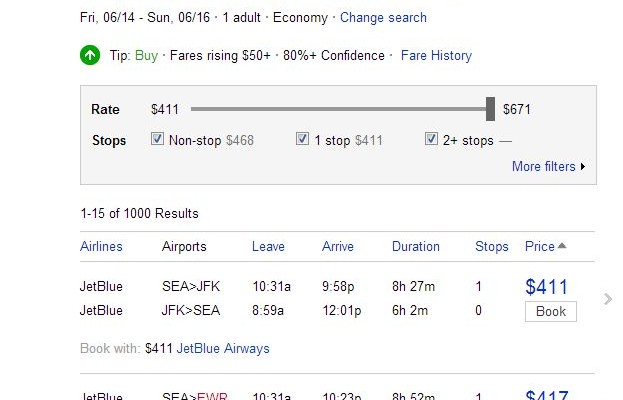
Task: Sort results by Leave time
Action: (x=268, y=247)
